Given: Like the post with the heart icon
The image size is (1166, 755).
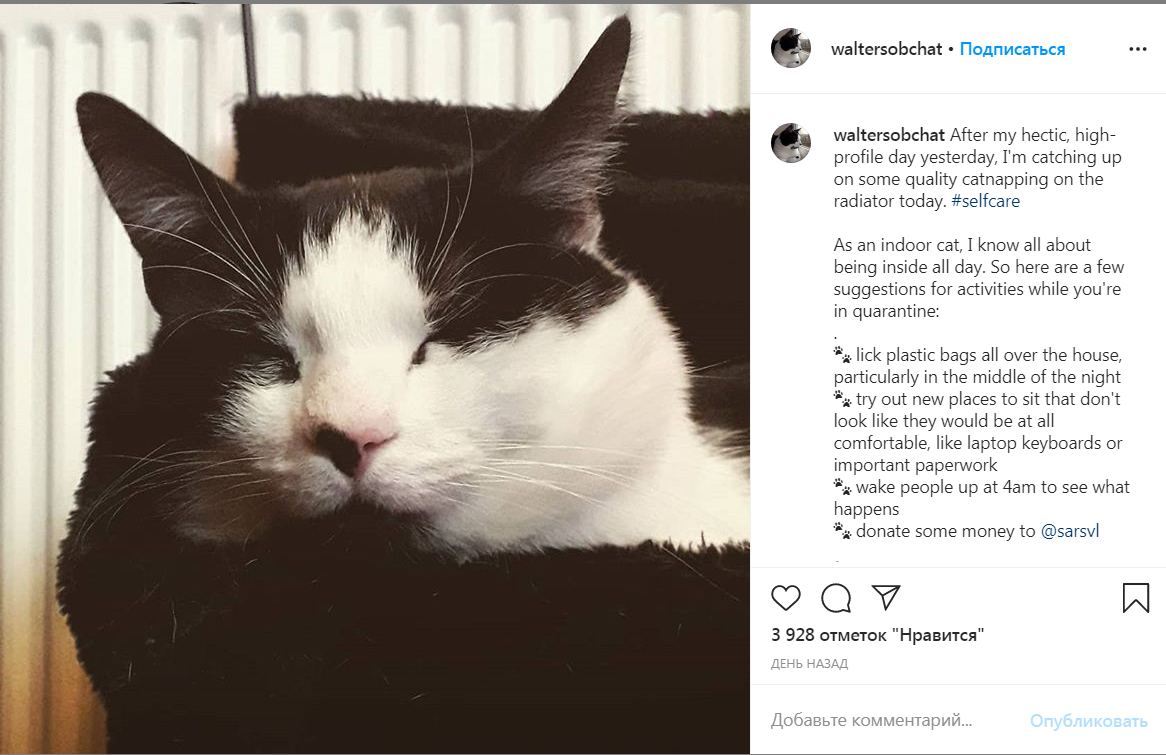Looking at the screenshot, I should (x=785, y=598).
